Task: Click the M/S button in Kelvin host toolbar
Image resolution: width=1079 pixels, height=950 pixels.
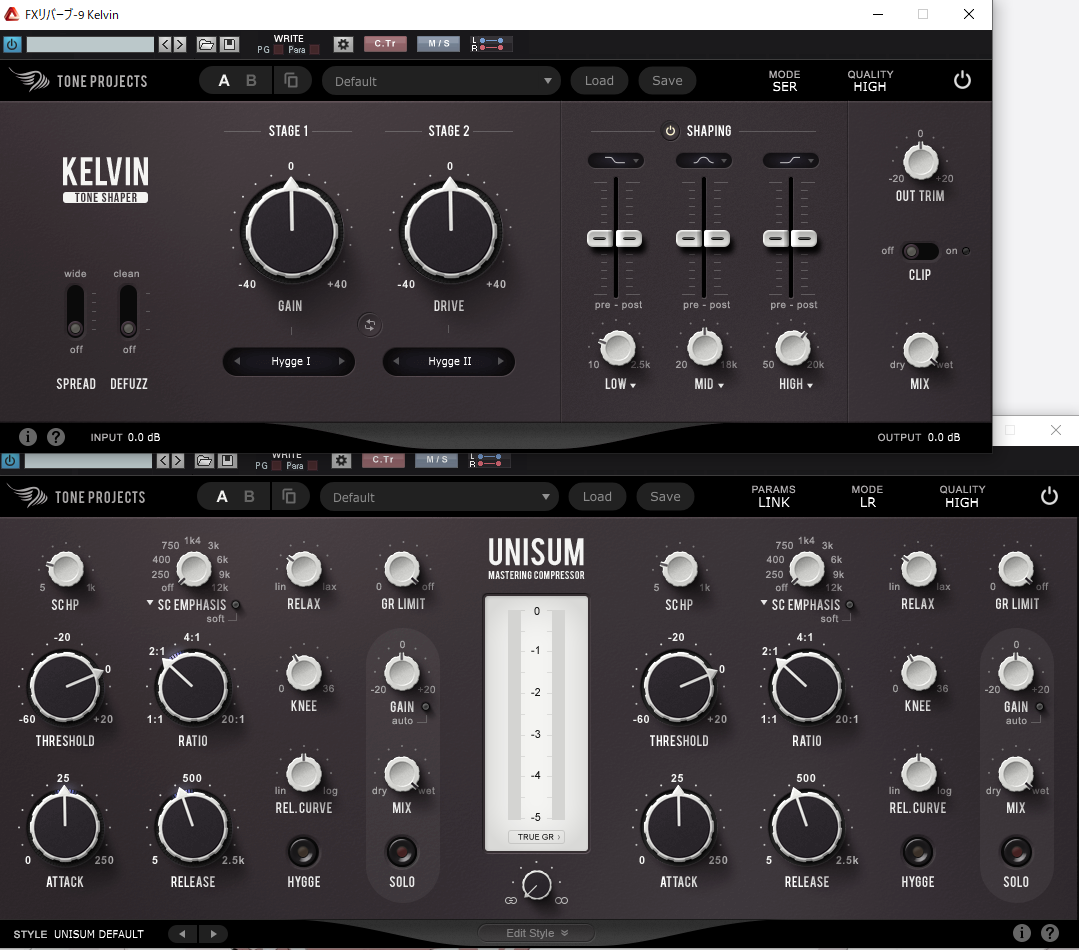Action: point(438,44)
